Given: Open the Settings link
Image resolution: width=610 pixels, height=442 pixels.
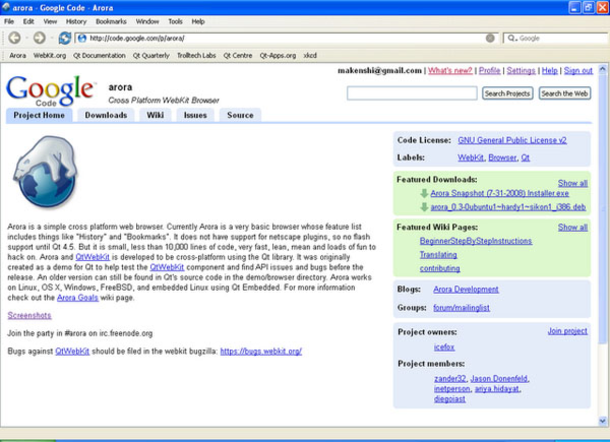Looking at the screenshot, I should coord(521,70).
